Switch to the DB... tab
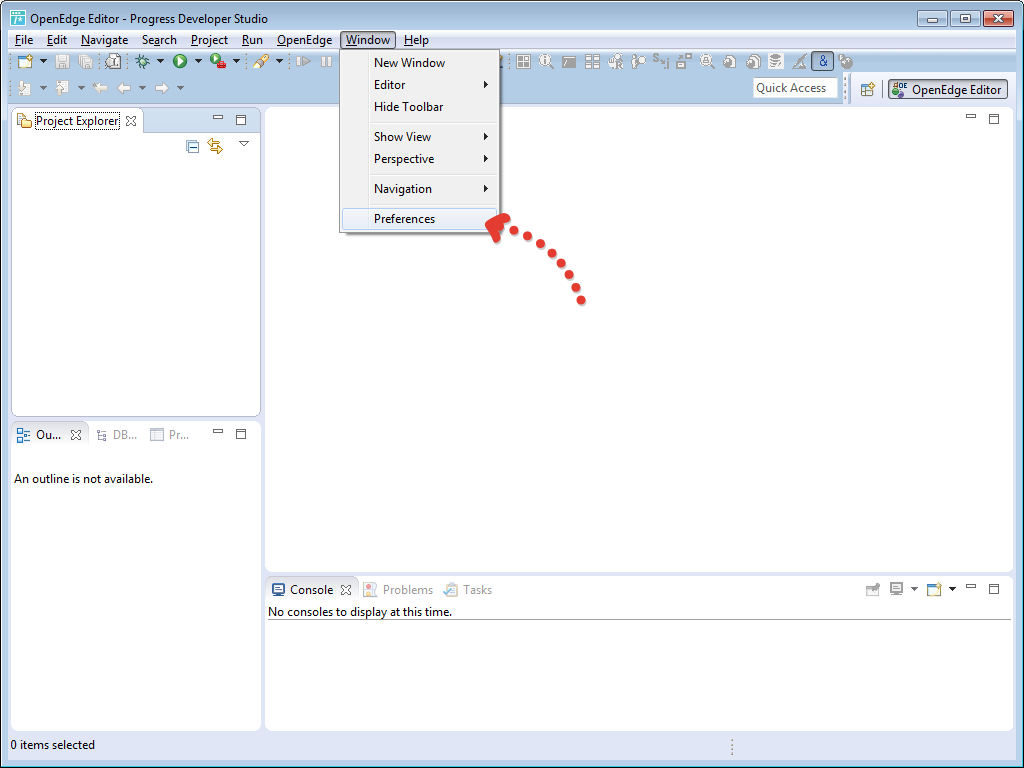This screenshot has height=768, width=1024. (x=117, y=435)
